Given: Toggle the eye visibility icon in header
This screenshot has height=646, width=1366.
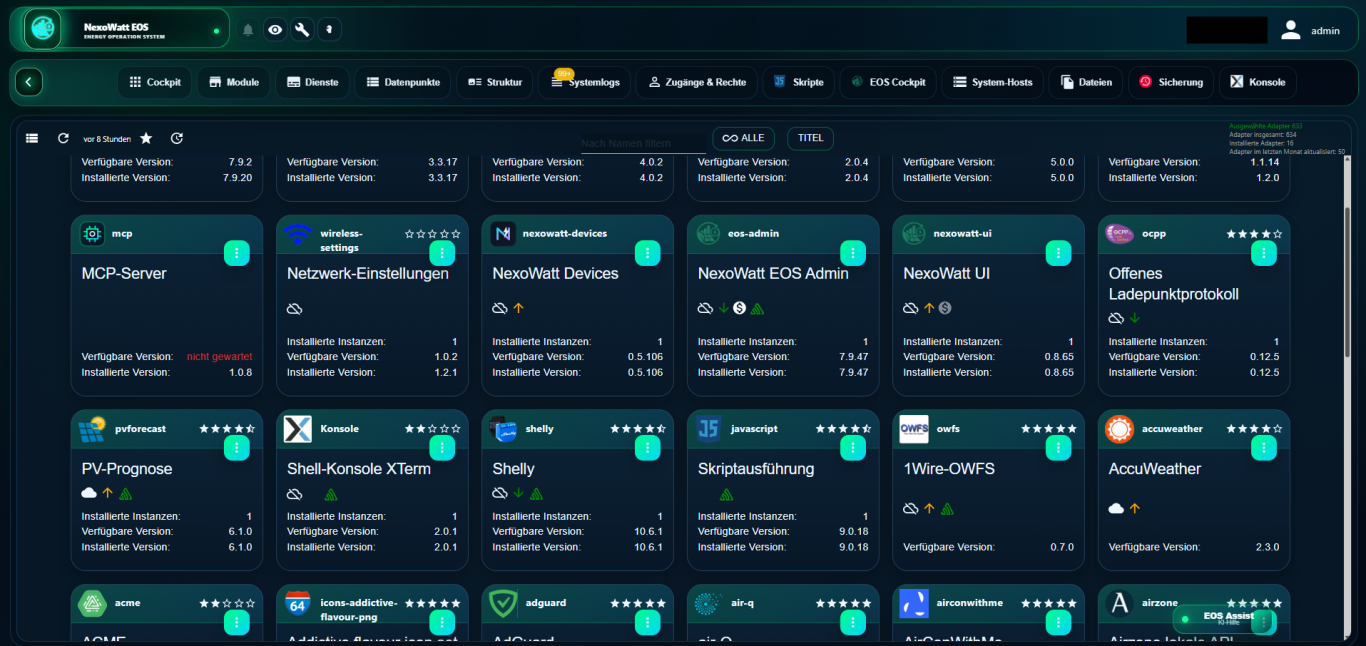Looking at the screenshot, I should [275, 30].
